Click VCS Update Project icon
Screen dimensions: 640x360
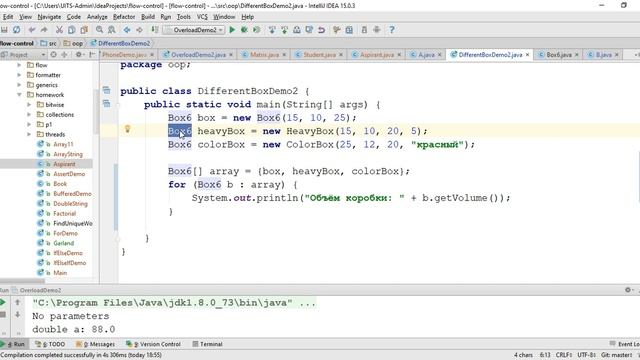click(x=272, y=30)
